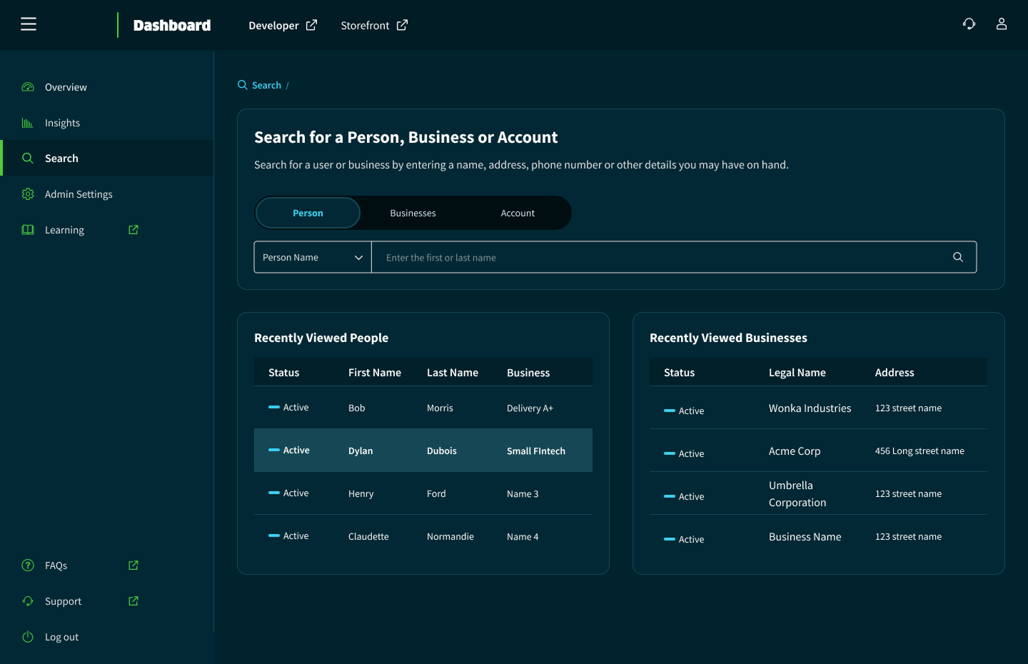Click the first or last name input field
This screenshot has height=664, width=1028.
(x=660, y=257)
